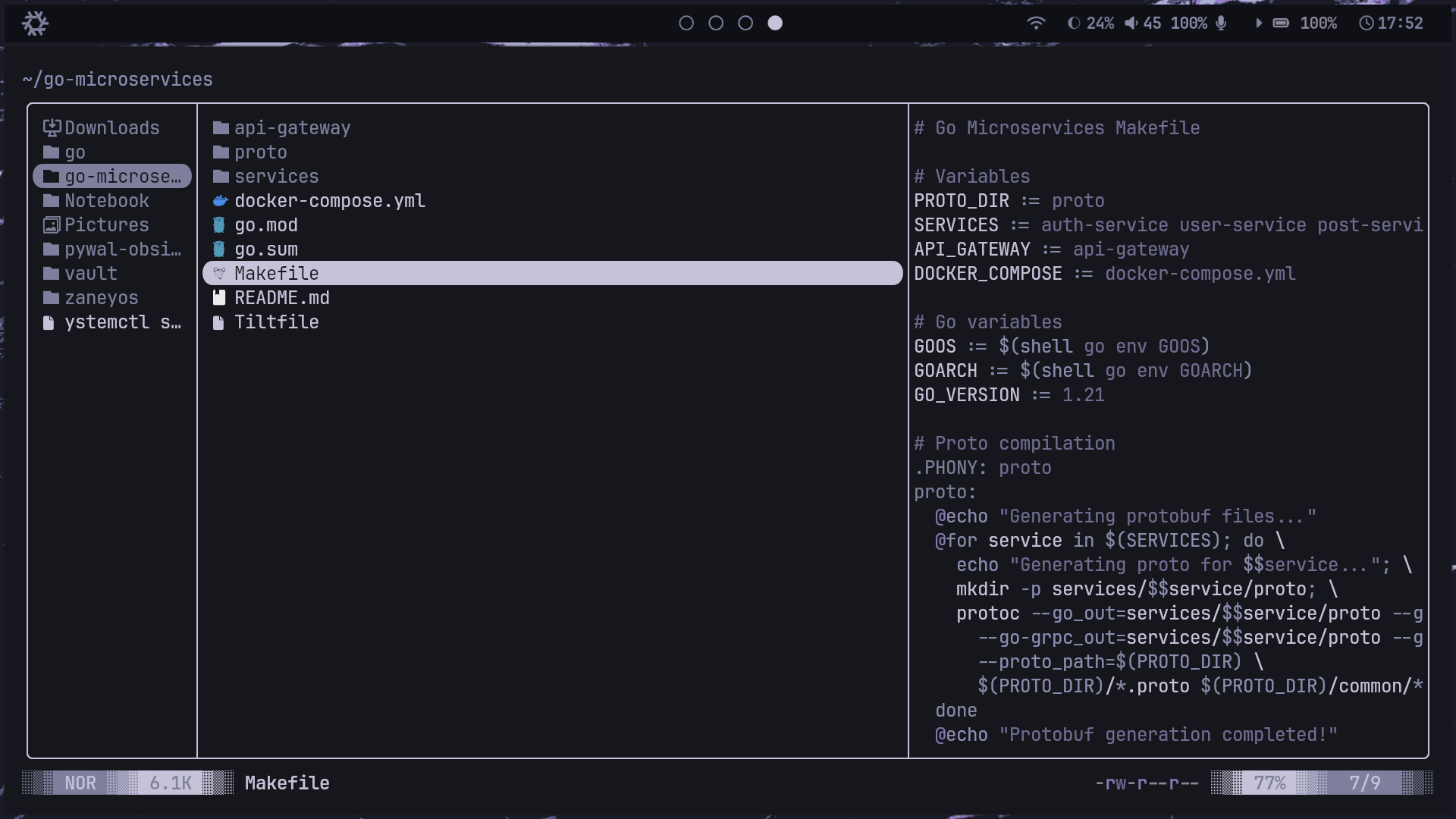The height and width of the screenshot is (819, 1456).
Task: Click the '.PHONY: proto' preview line
Action: pos(983,467)
